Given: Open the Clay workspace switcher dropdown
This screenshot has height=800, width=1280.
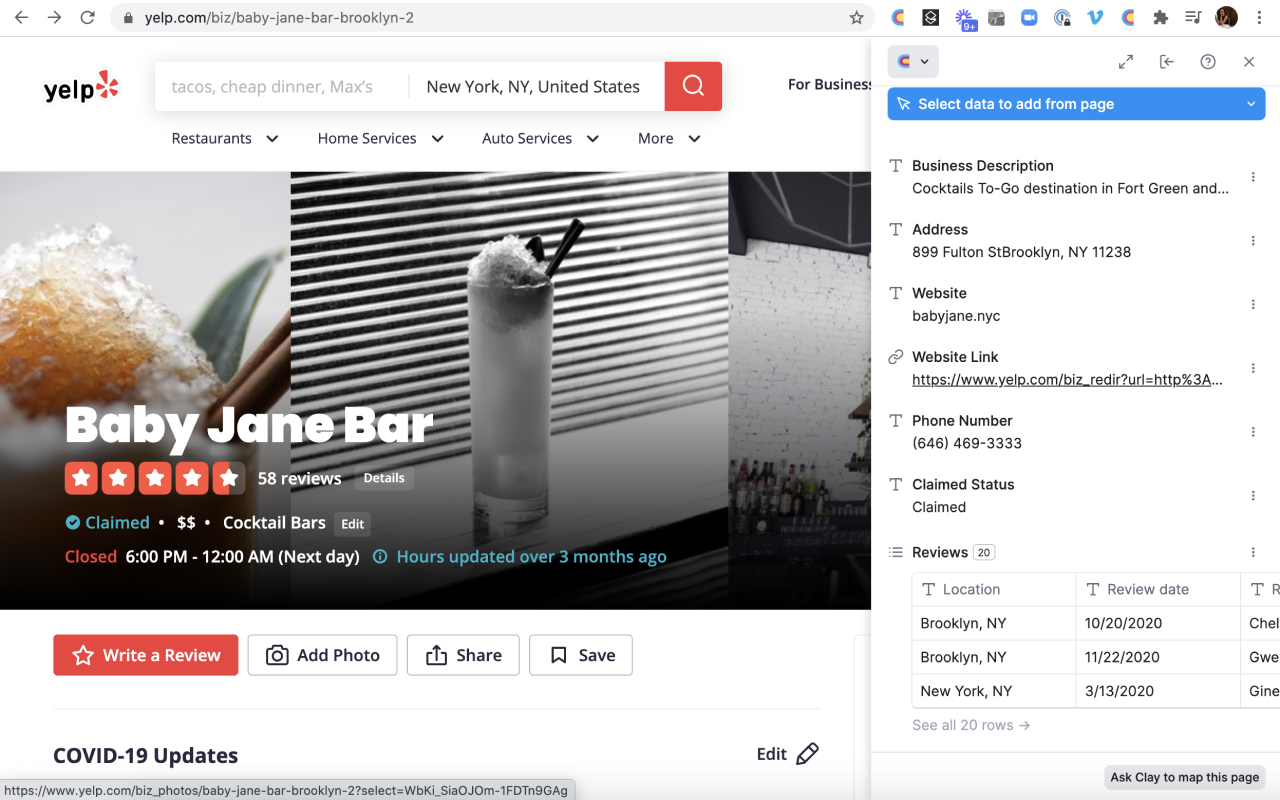Looking at the screenshot, I should pos(913,62).
